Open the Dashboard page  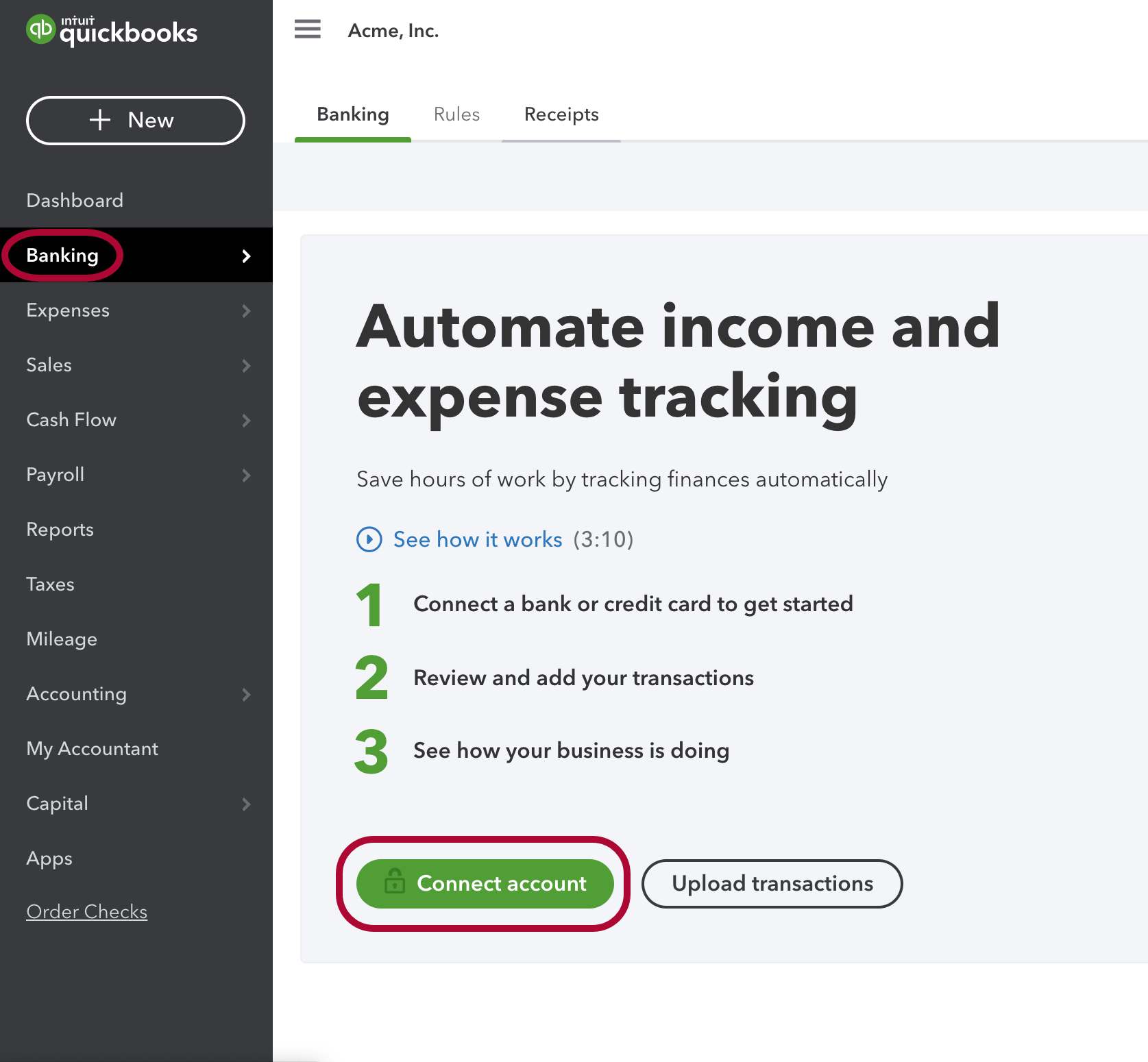(75, 200)
